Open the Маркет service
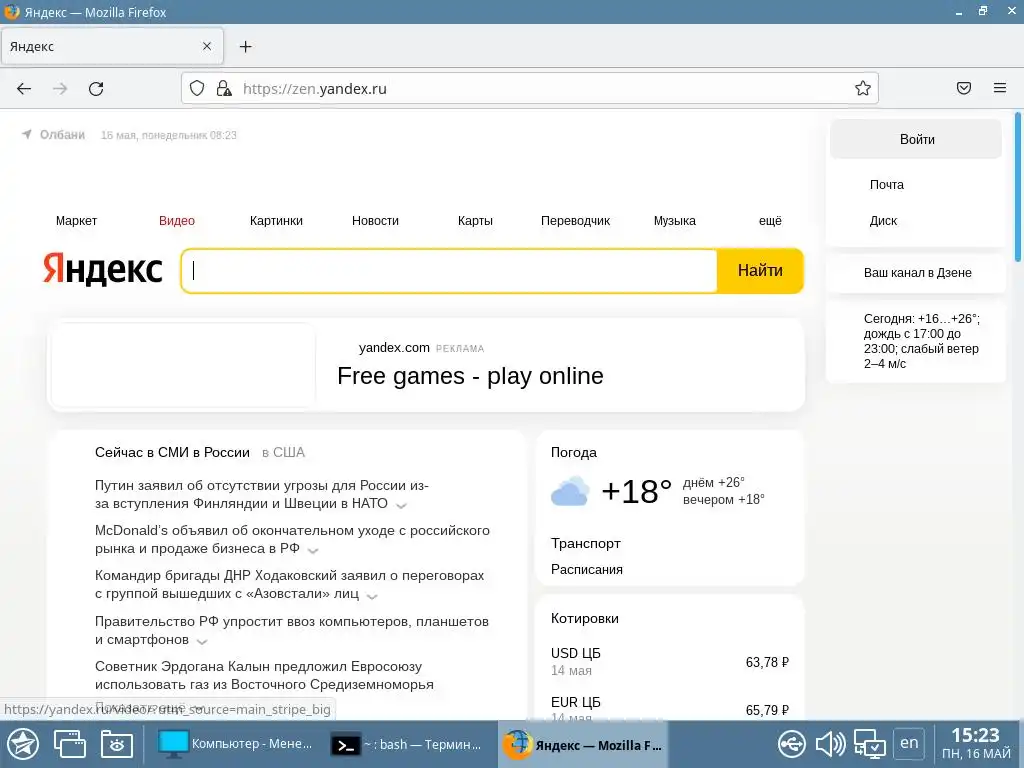This screenshot has height=768, width=1024. point(76,221)
